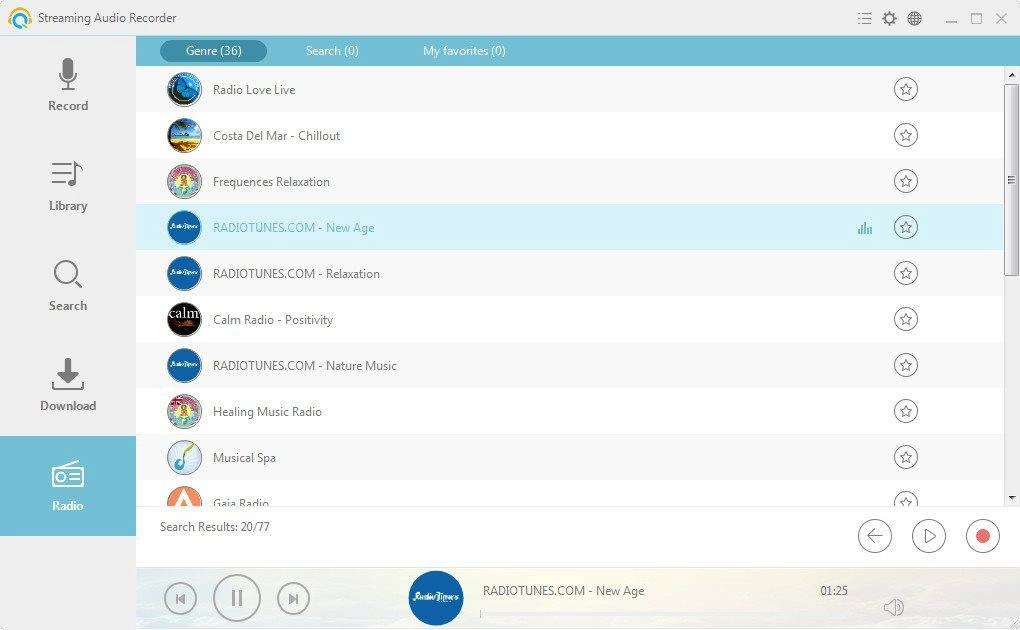This screenshot has height=630, width=1020.
Task: Select Calm Radio - Positivity station name
Action: pos(273,320)
